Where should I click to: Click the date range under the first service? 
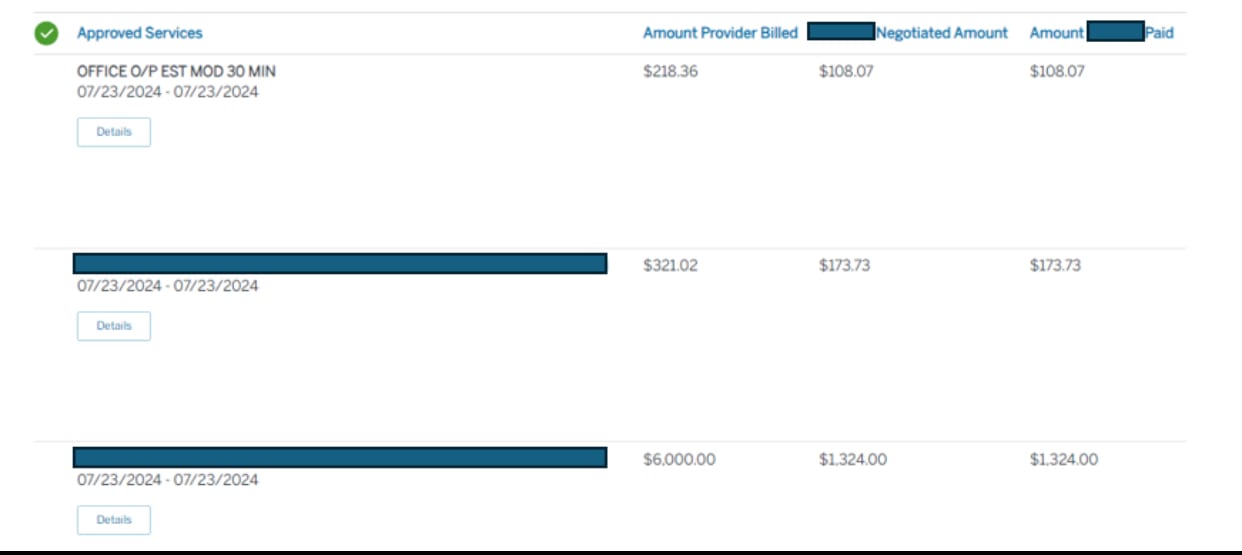pos(168,92)
